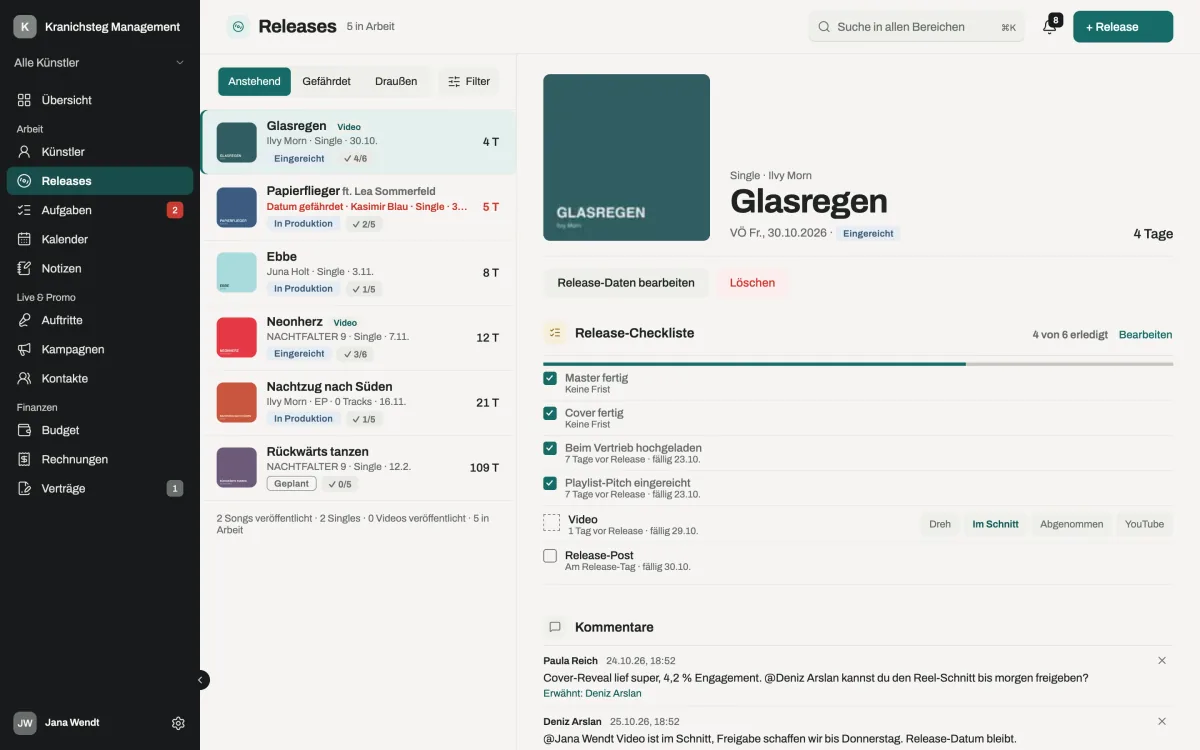Set video status to YouTube
The width and height of the screenshot is (1200, 750).
pyautogui.click(x=1144, y=524)
